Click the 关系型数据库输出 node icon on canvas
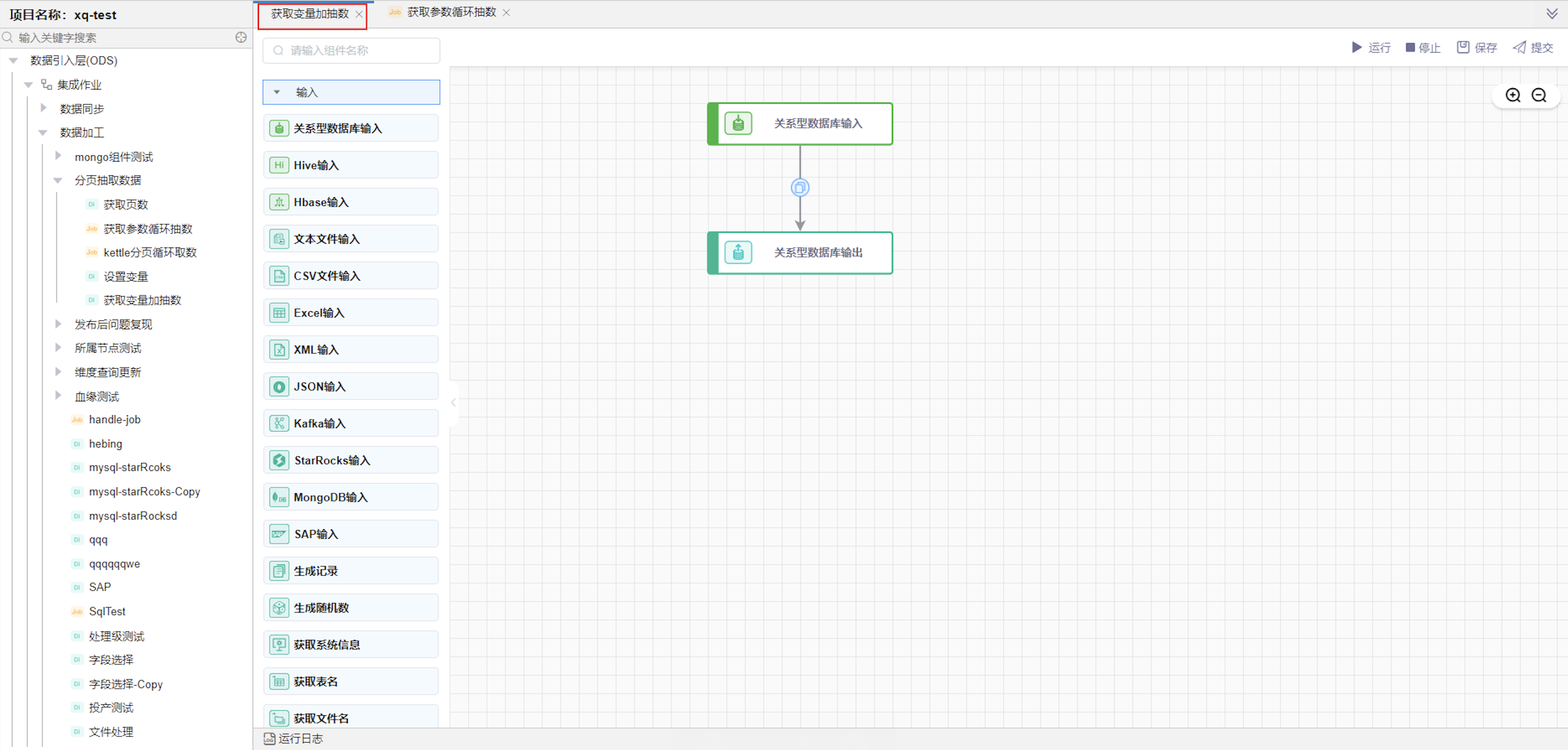Image resolution: width=1568 pixels, height=750 pixels. [738, 253]
